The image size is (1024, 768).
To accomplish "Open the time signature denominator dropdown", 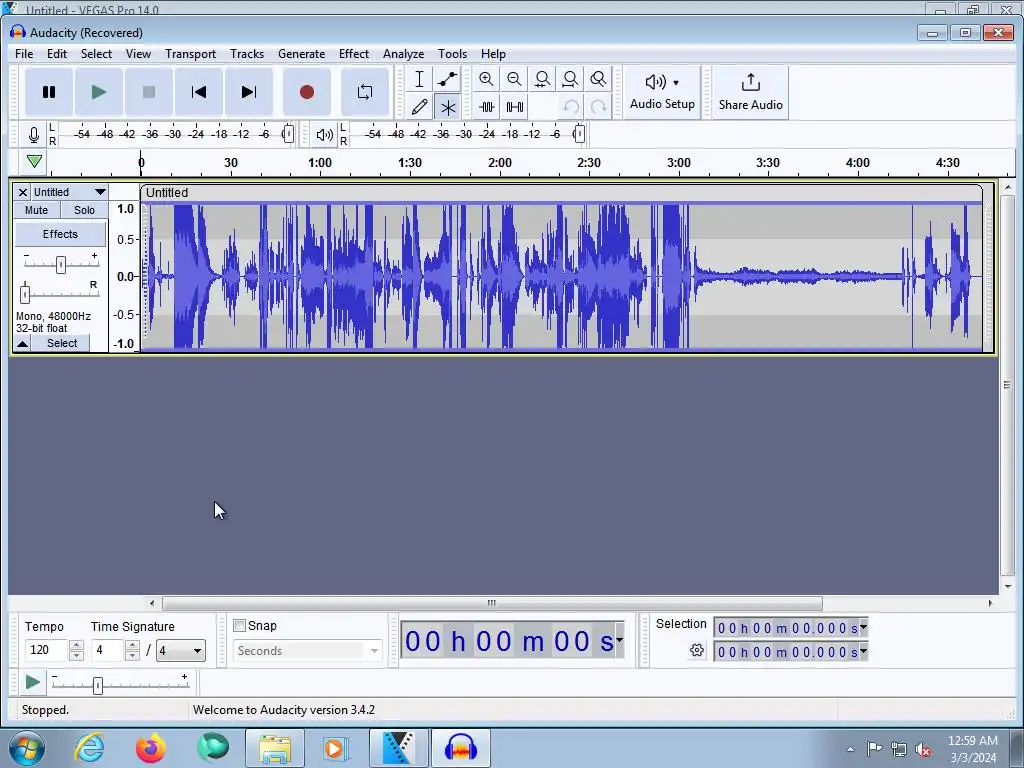I will click(x=181, y=650).
